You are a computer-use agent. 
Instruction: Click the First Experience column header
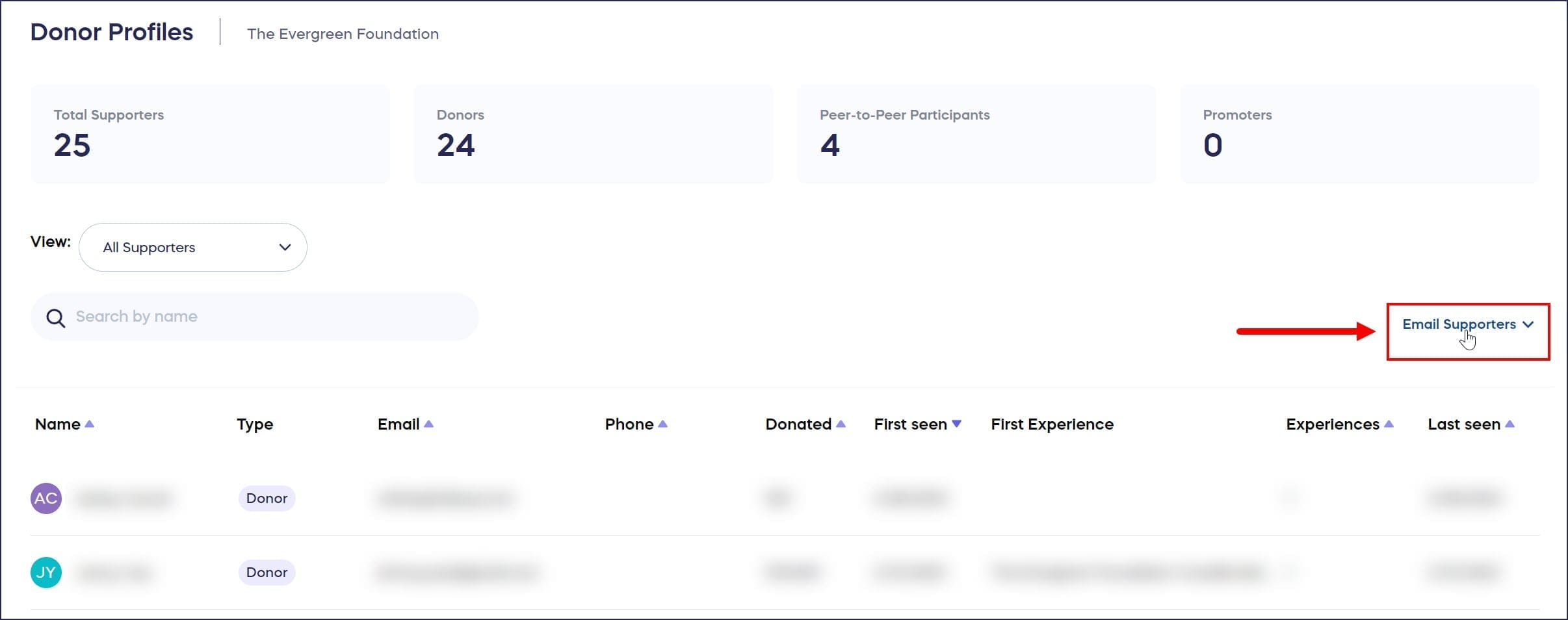pos(1052,424)
